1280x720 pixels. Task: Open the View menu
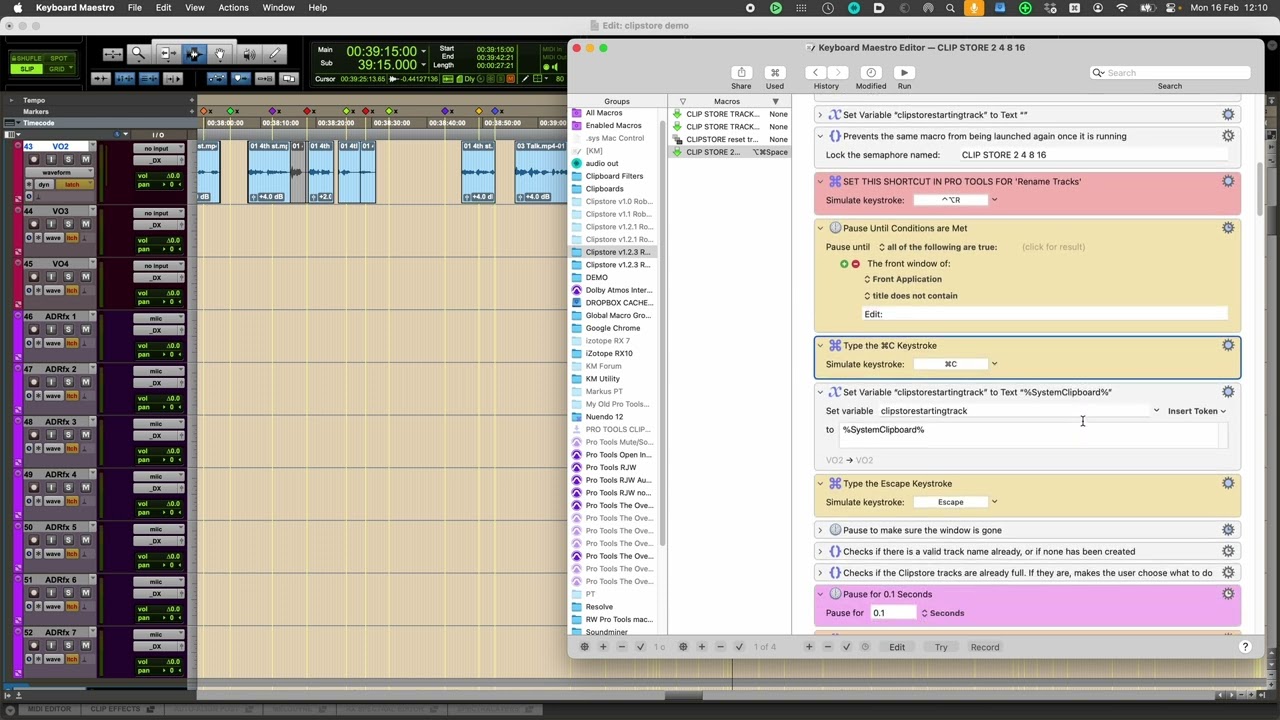point(194,8)
